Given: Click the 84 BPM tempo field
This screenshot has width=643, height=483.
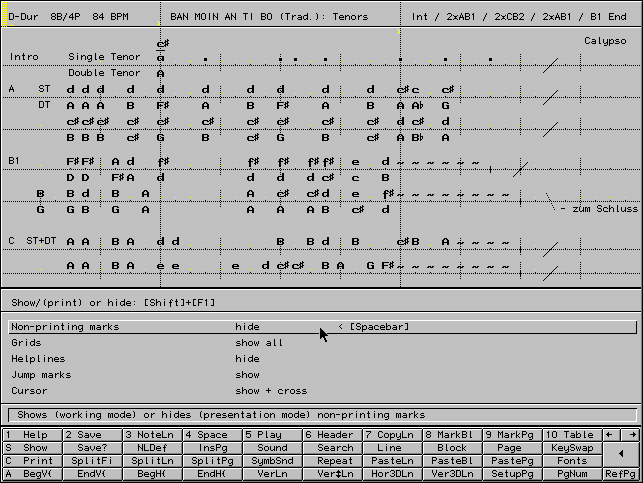Looking at the screenshot, I should pos(110,17).
